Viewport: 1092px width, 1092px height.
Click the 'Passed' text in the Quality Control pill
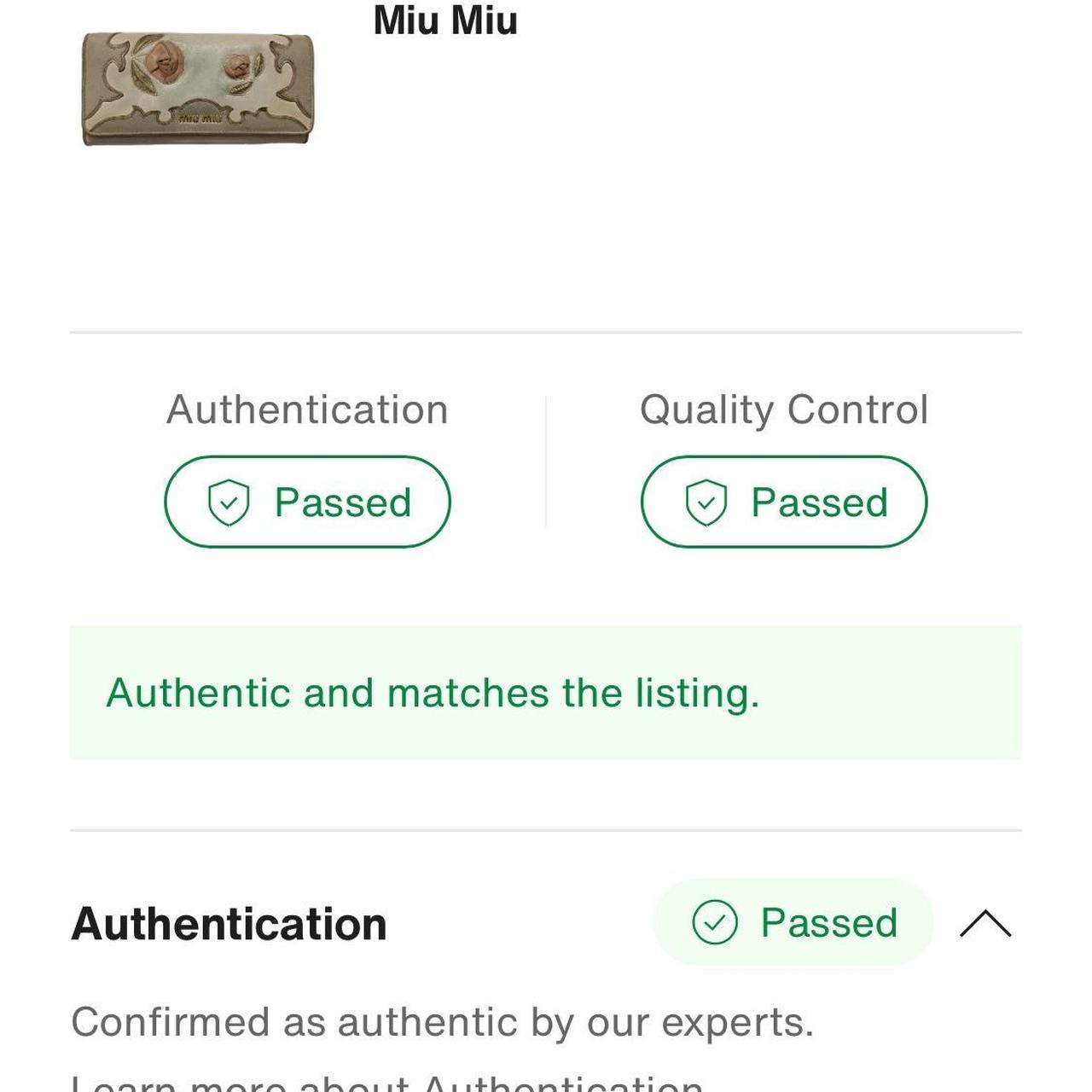click(x=819, y=502)
